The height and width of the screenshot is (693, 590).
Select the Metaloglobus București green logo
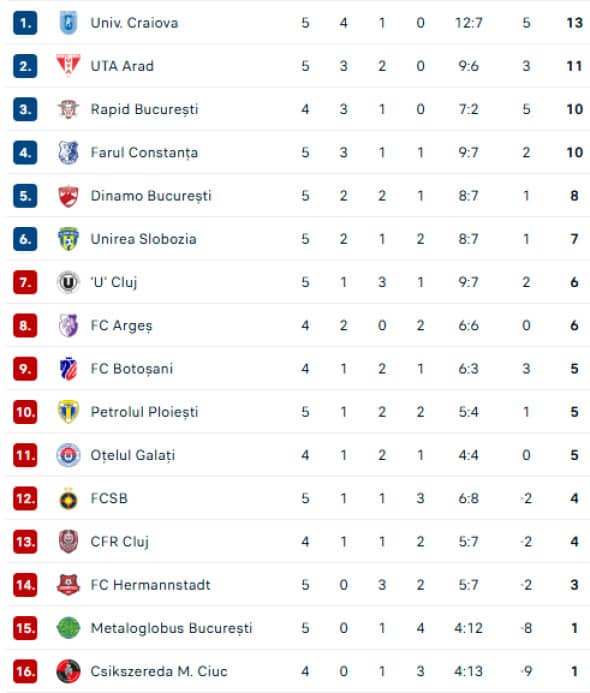click(x=69, y=628)
